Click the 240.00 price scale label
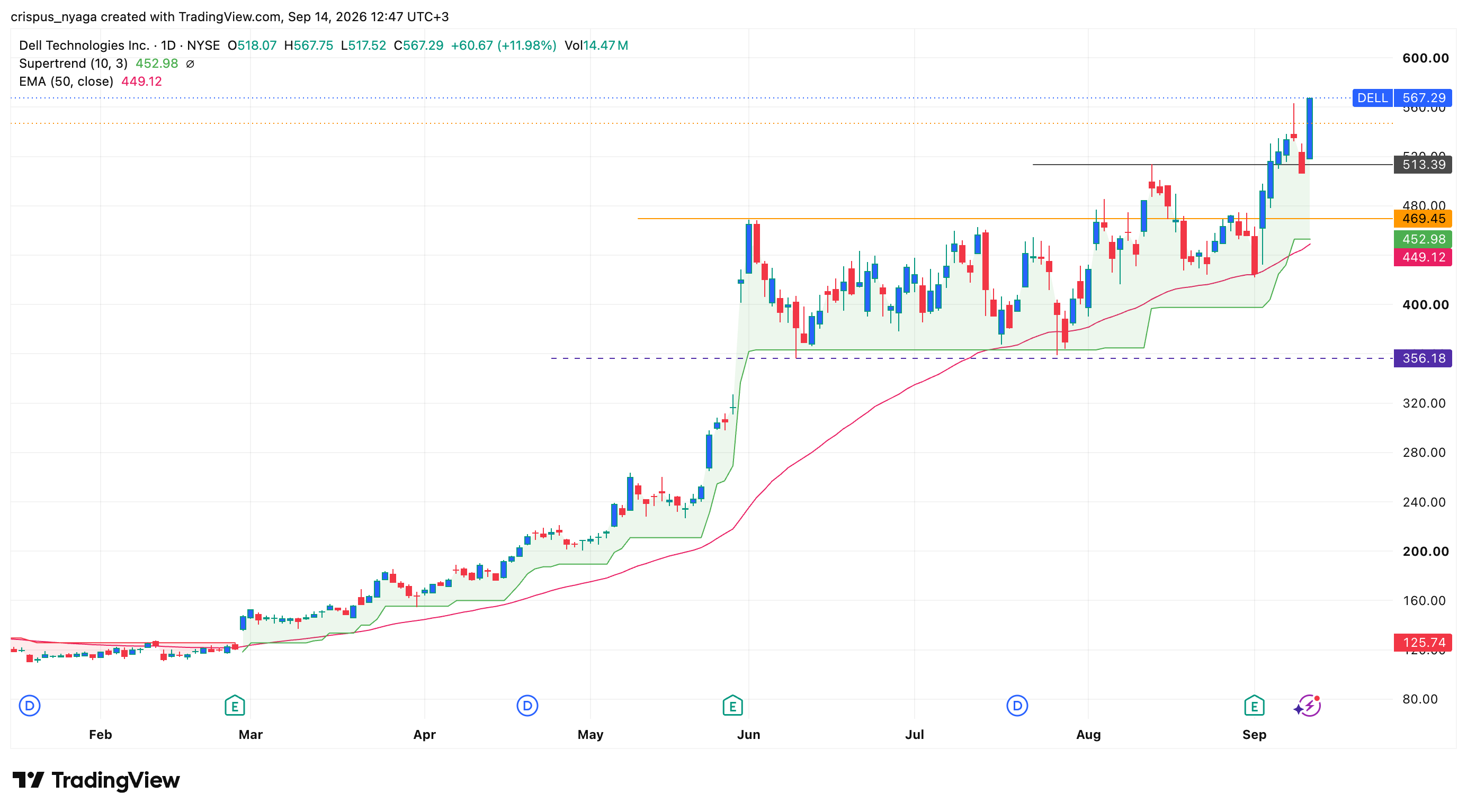The width and height of the screenshot is (1467, 812). 1424,502
